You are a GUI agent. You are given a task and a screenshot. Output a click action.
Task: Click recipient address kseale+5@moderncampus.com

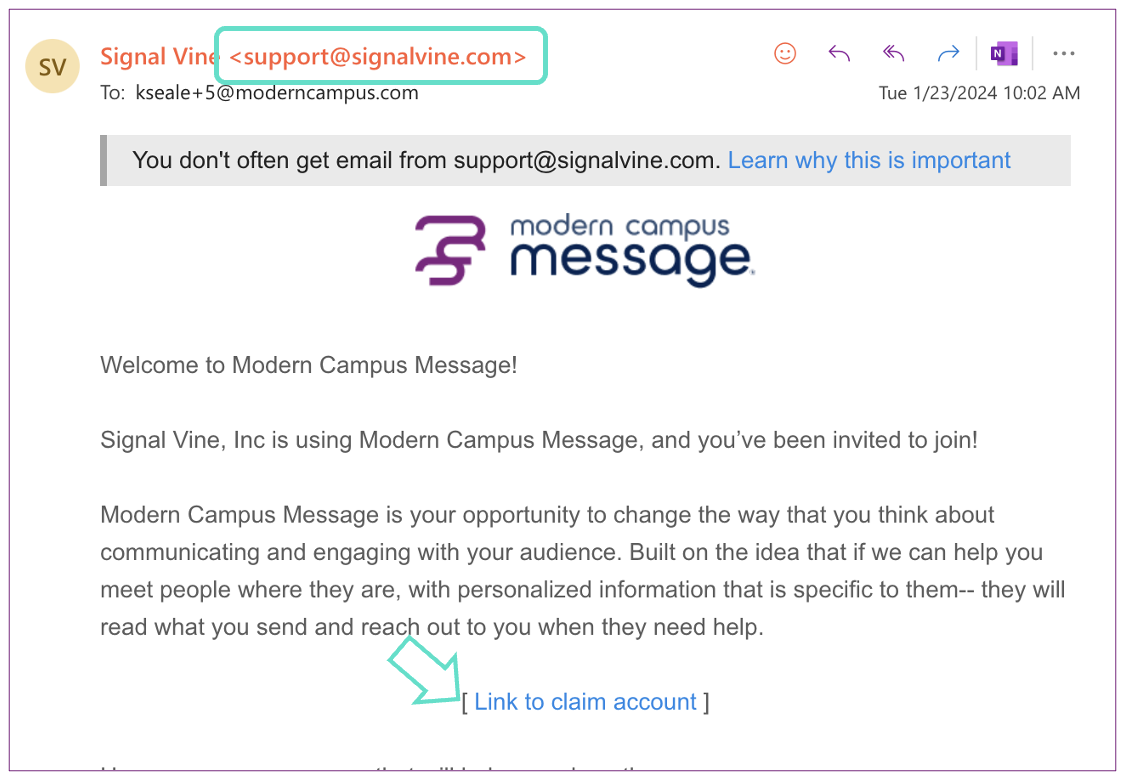[276, 93]
